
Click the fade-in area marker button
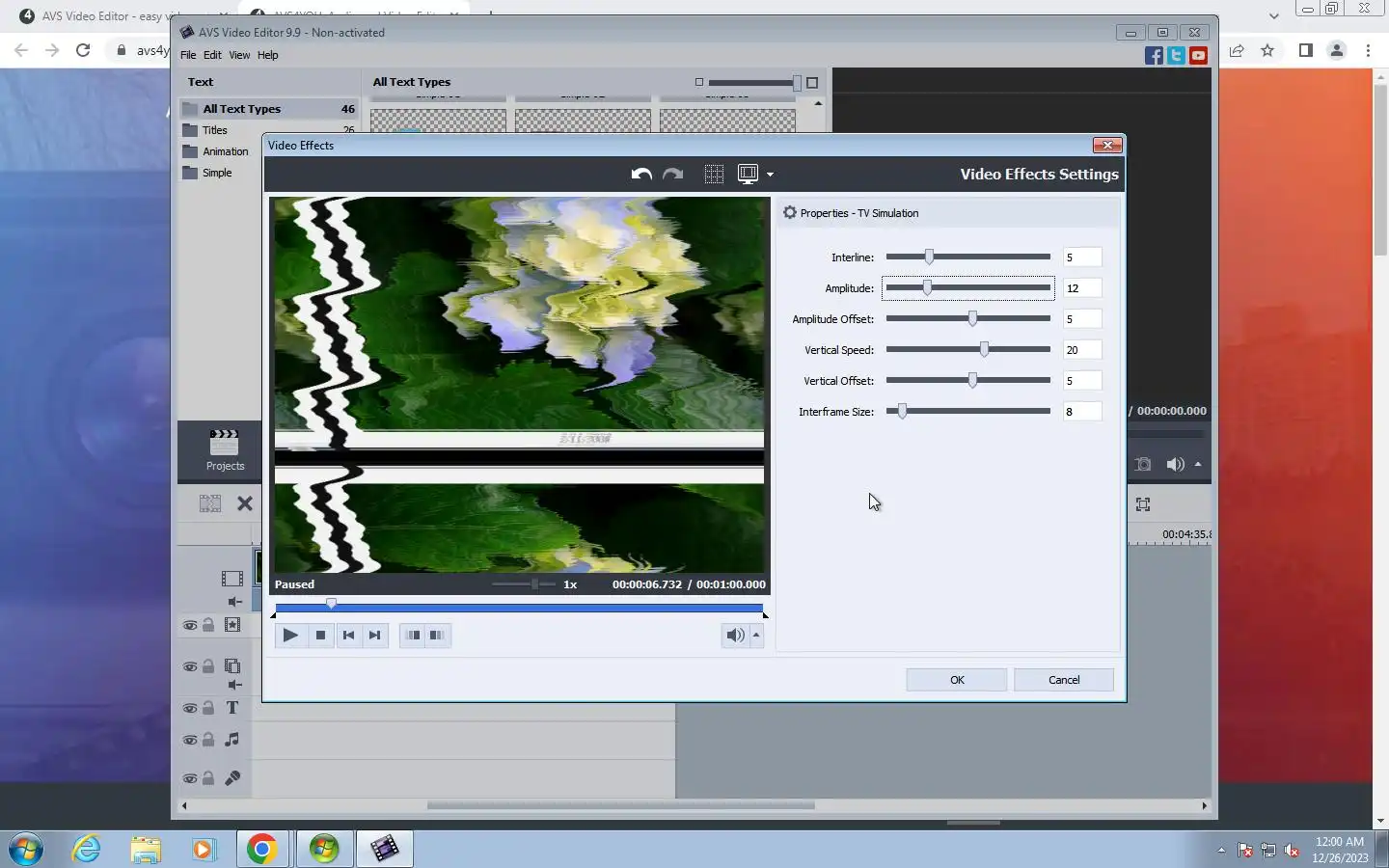click(413, 635)
